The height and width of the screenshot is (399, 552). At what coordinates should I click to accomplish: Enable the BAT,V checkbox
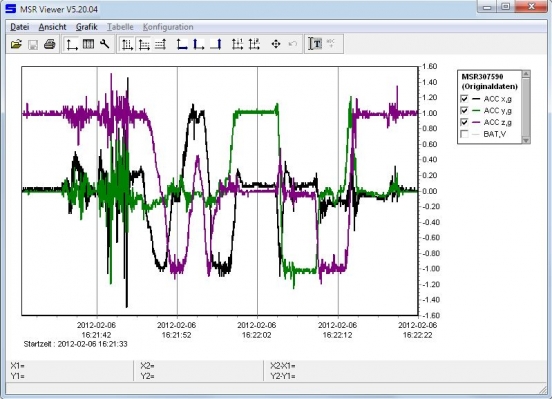pos(464,134)
